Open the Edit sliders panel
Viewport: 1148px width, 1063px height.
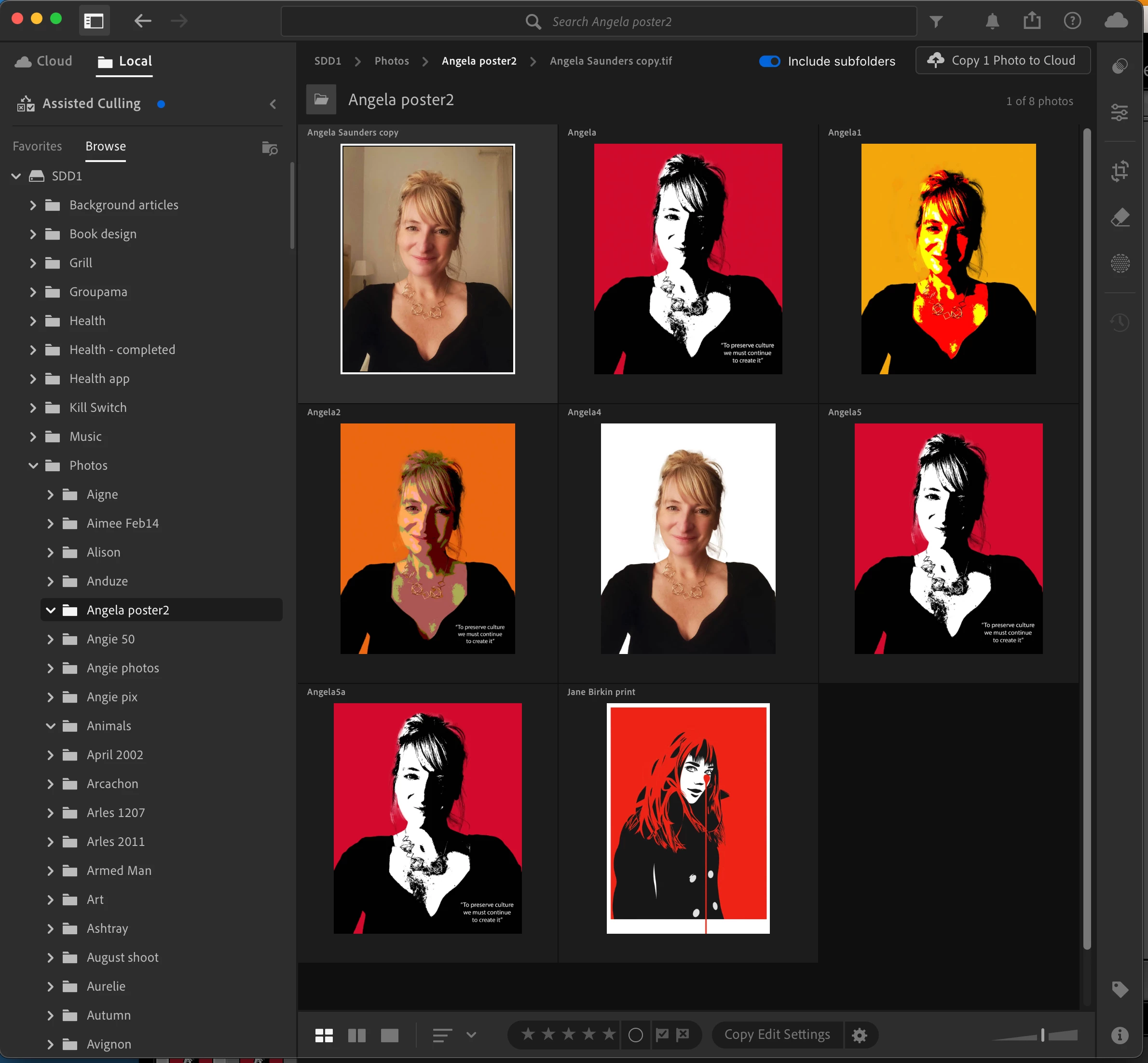[1119, 112]
